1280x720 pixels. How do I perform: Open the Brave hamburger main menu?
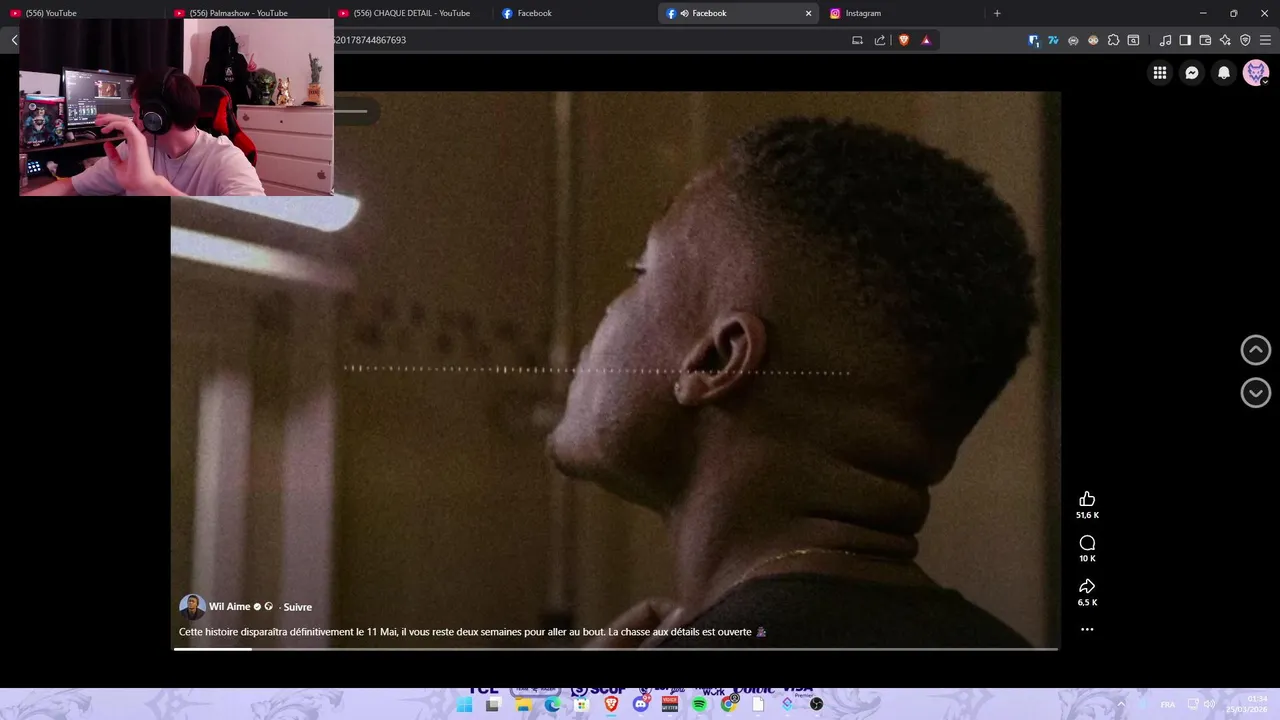(1265, 40)
